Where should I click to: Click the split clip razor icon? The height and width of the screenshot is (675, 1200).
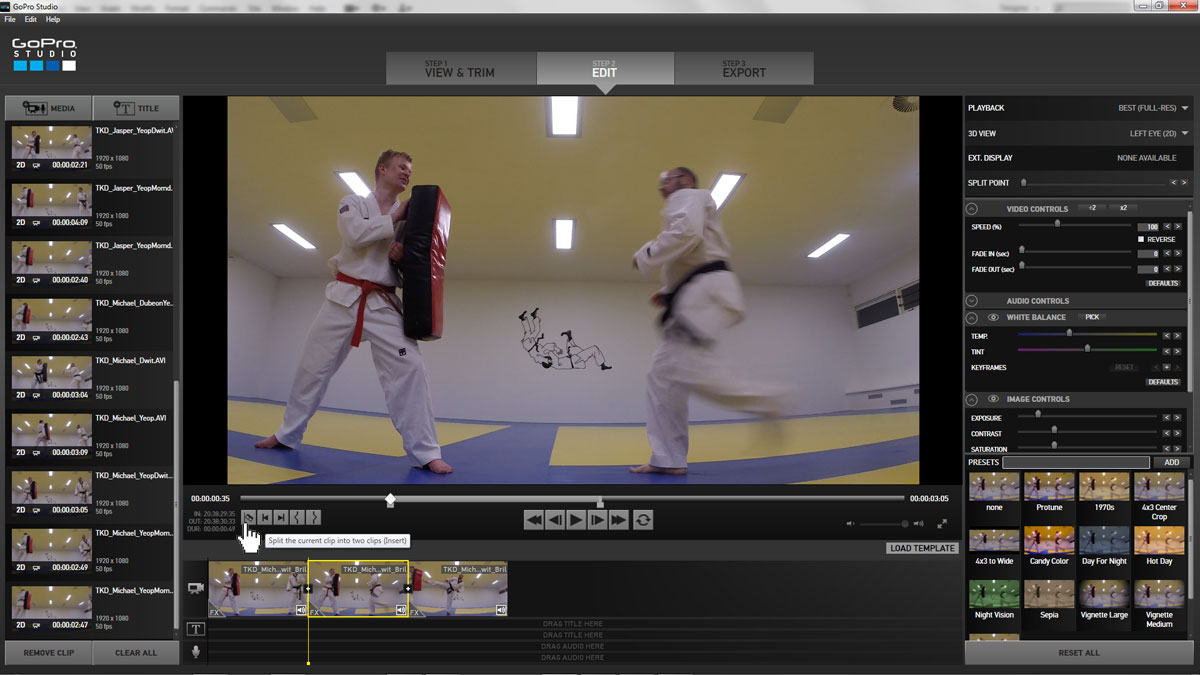coord(249,517)
